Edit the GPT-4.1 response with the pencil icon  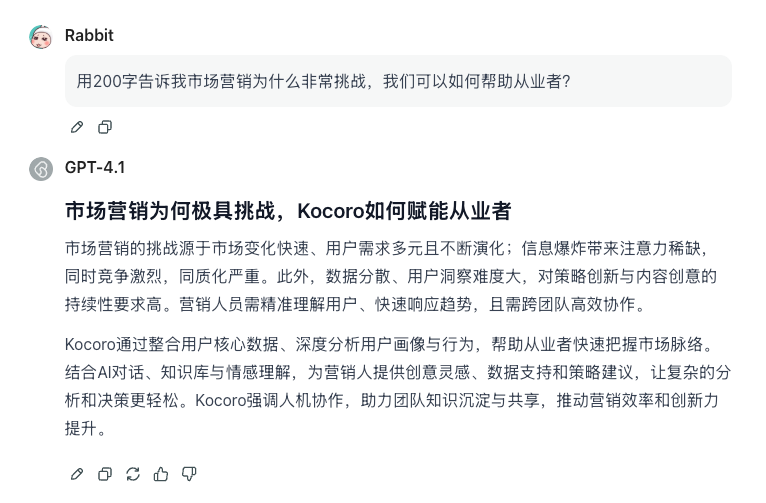pos(77,474)
